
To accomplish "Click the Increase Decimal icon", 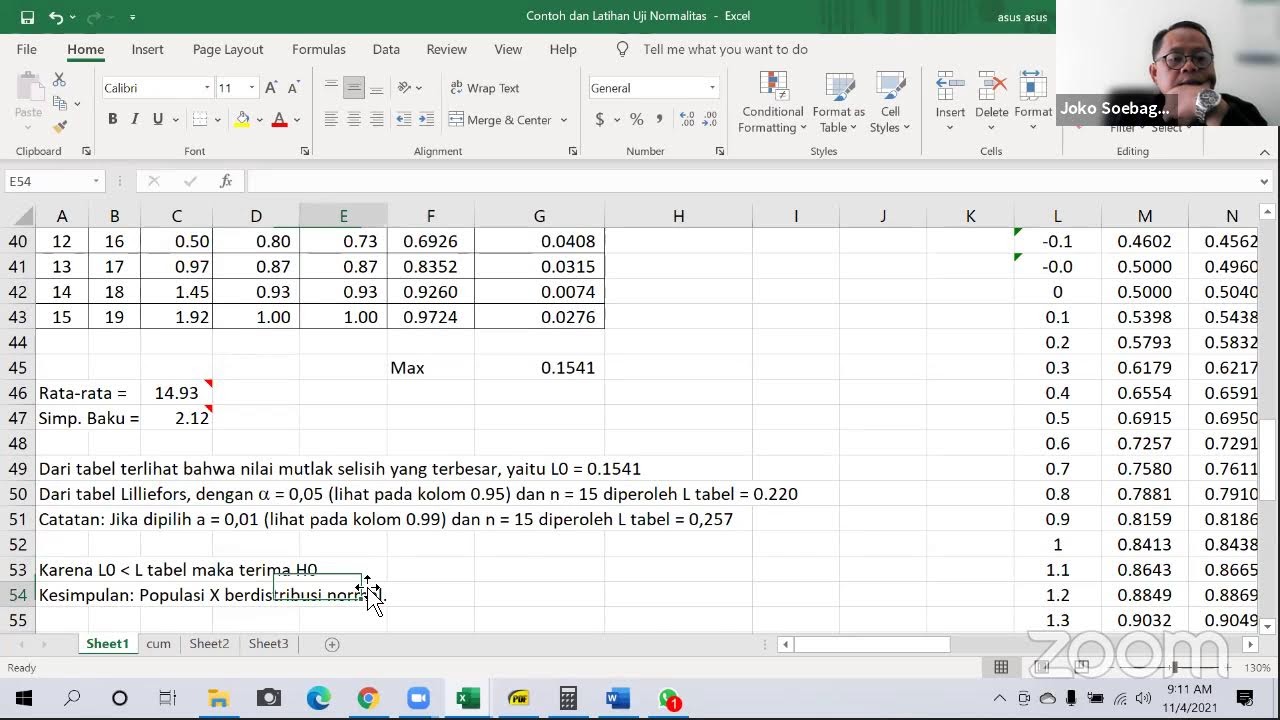I will point(689,120).
